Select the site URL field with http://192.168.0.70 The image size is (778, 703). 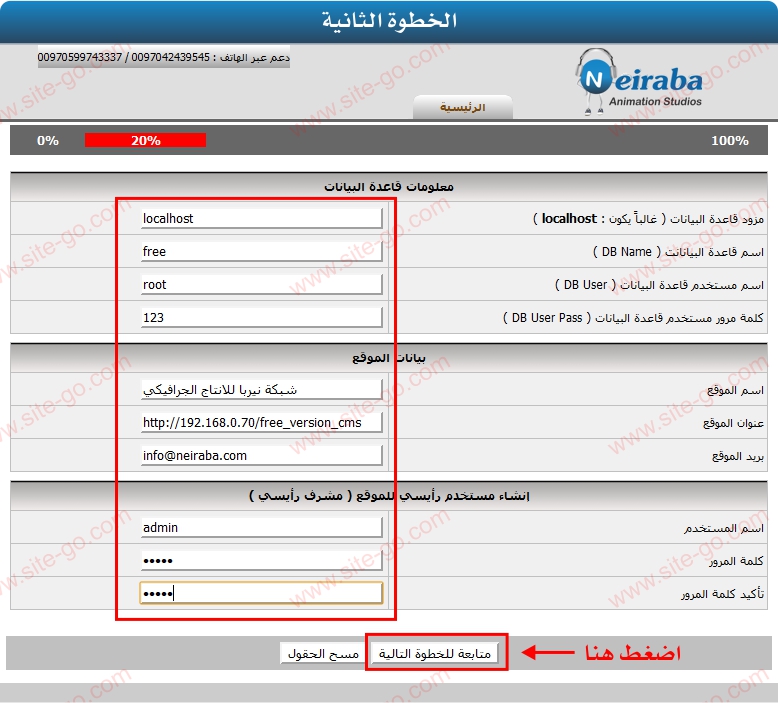(x=261, y=423)
